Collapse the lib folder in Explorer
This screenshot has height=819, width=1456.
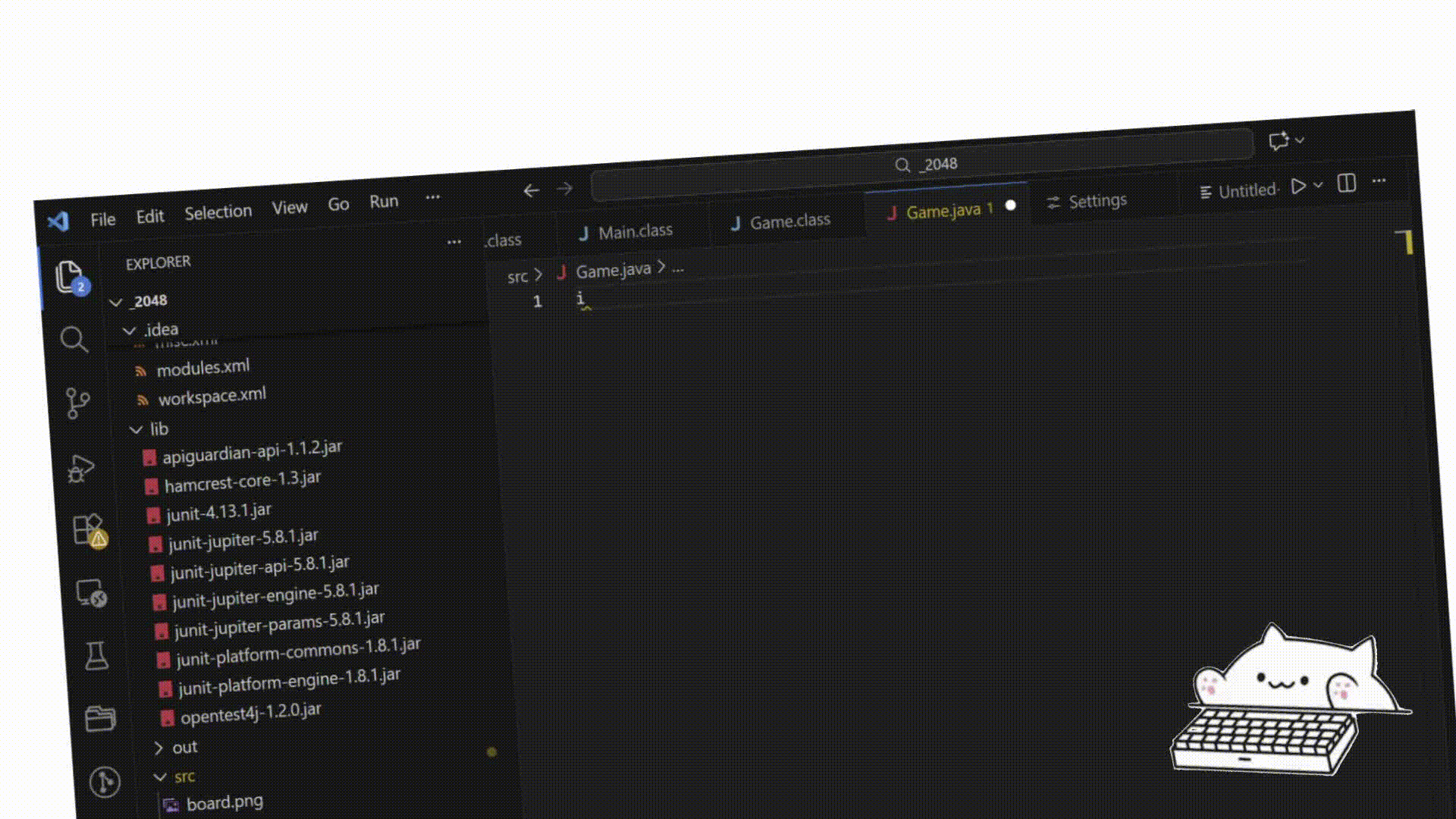click(x=136, y=429)
